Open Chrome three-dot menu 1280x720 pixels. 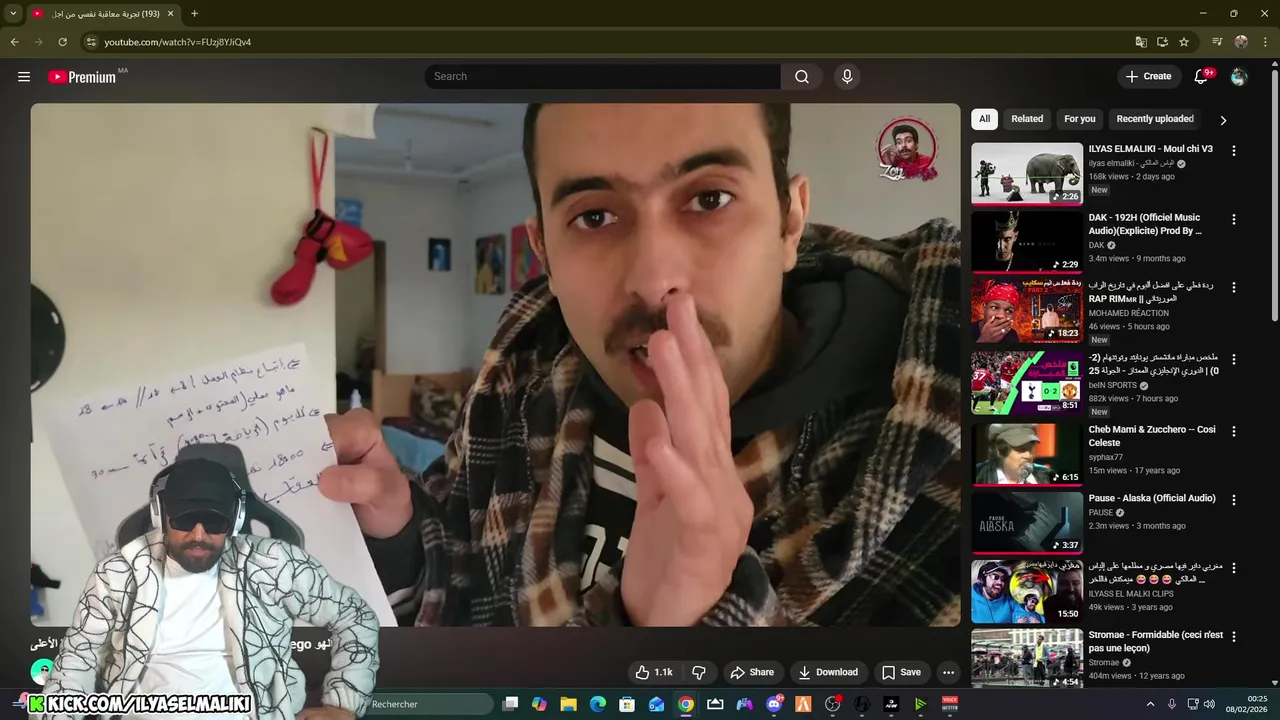tap(1266, 42)
